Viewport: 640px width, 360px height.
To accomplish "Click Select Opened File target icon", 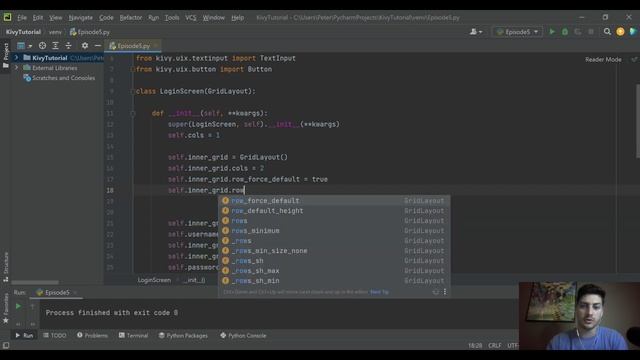I will tap(42, 46).
